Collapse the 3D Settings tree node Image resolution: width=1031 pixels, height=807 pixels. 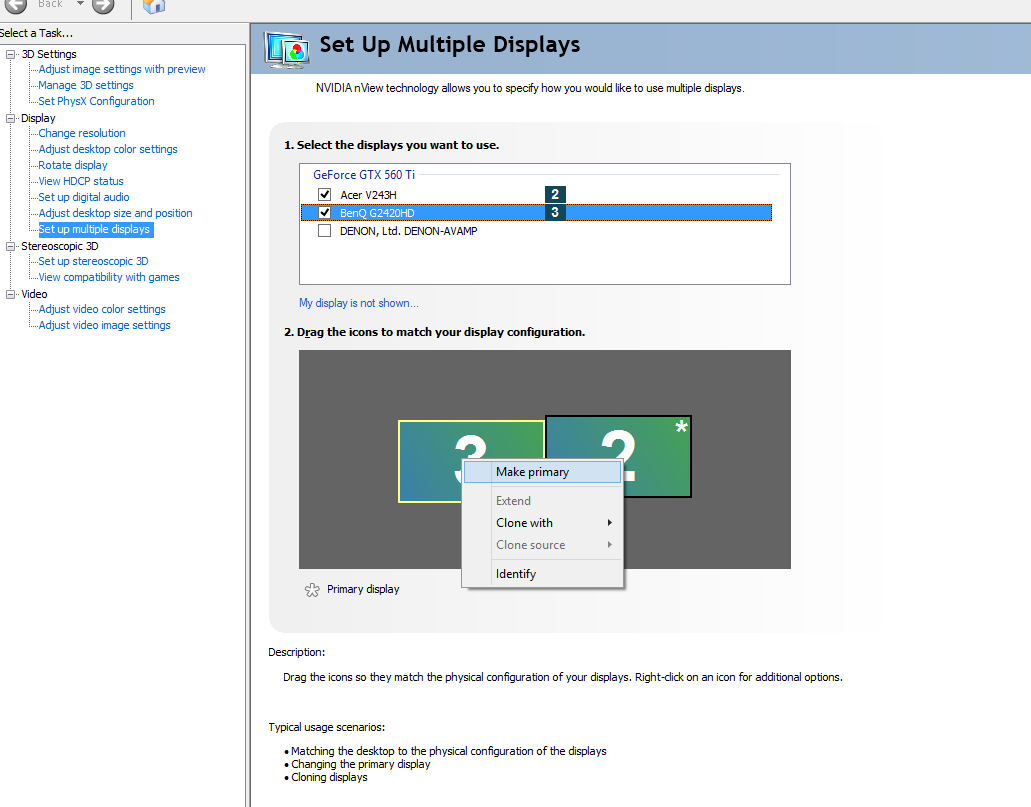pos(11,54)
